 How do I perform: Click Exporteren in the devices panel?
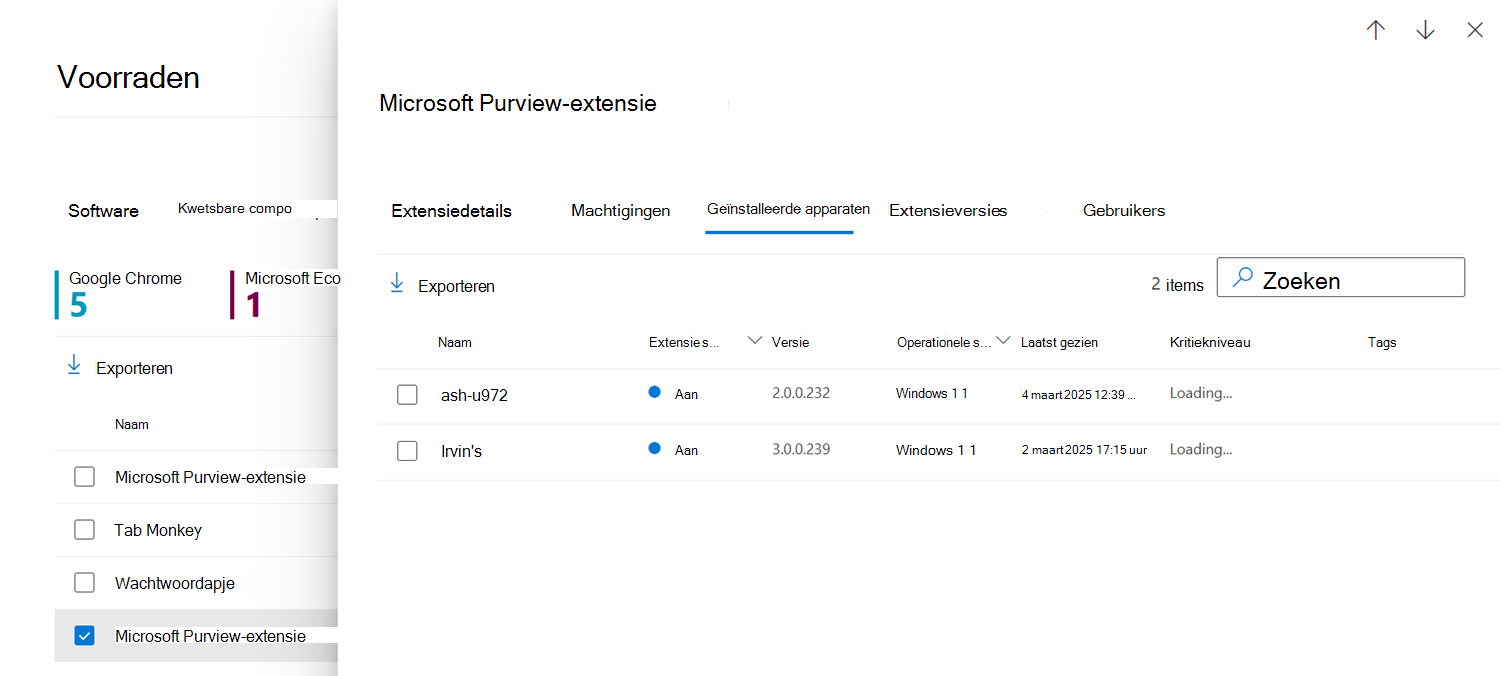pos(456,286)
